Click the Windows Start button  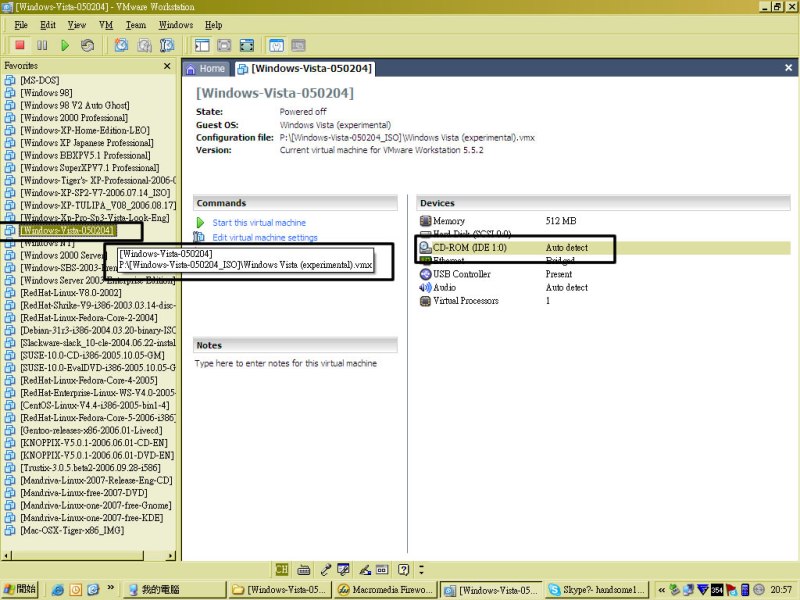tap(21, 589)
